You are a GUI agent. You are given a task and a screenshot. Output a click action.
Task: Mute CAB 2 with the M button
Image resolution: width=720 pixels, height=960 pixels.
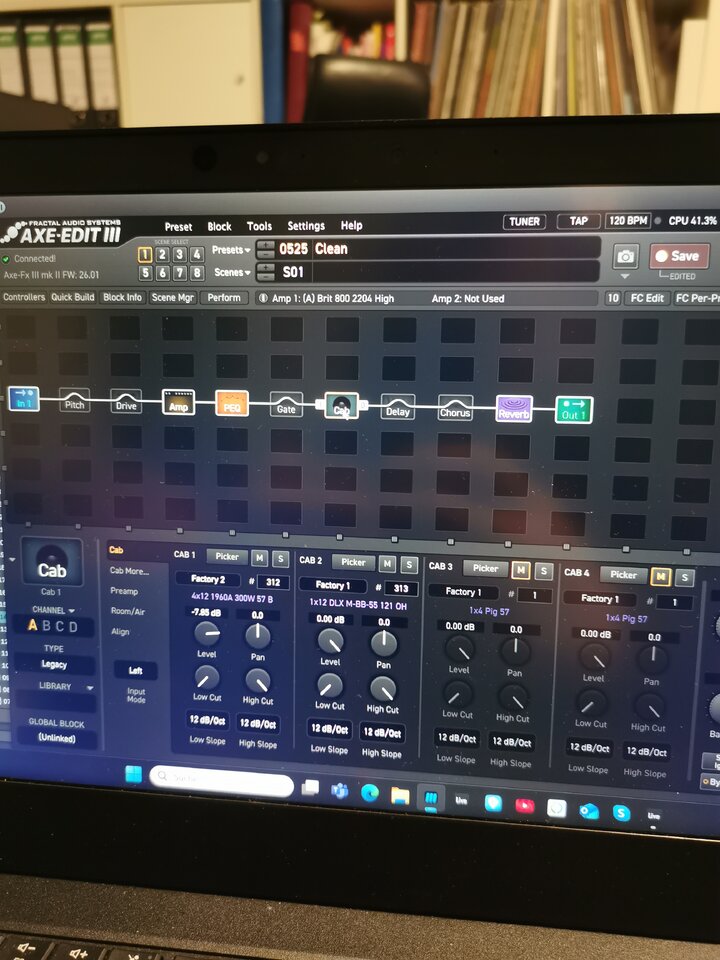pyautogui.click(x=388, y=563)
